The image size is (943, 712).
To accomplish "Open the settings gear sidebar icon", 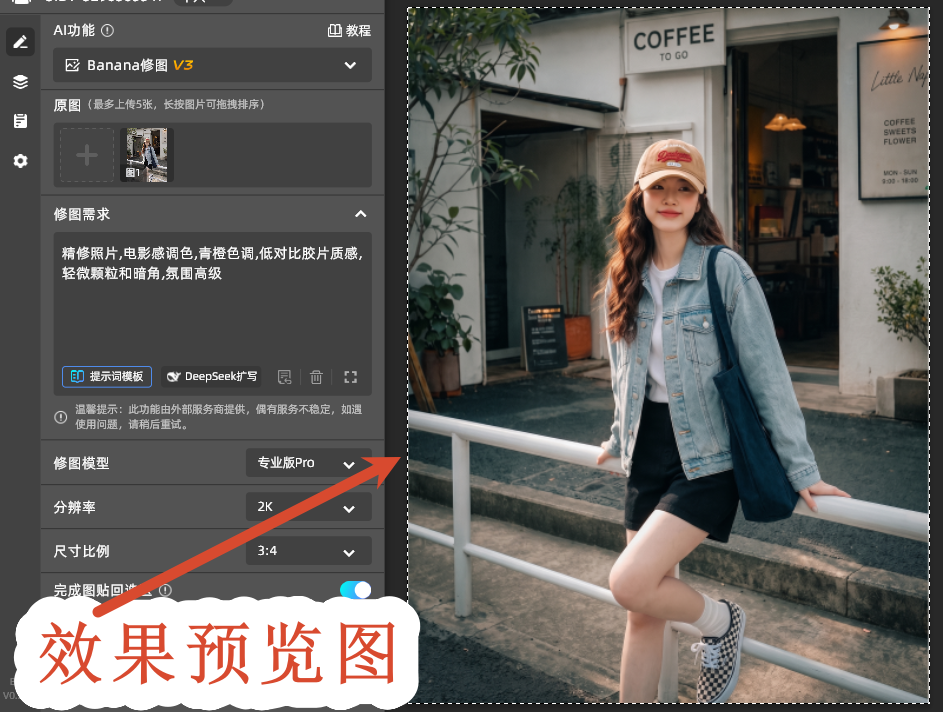I will [20, 161].
